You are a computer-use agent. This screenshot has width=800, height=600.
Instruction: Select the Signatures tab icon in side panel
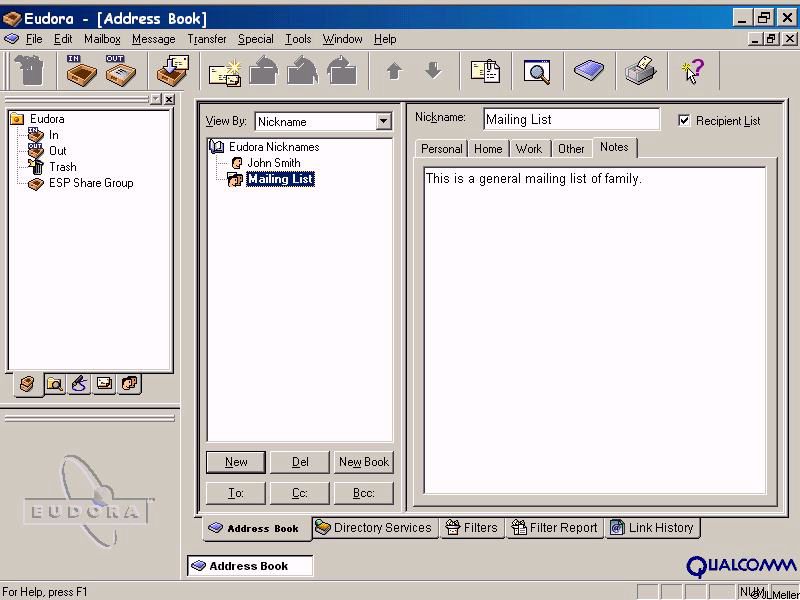79,384
